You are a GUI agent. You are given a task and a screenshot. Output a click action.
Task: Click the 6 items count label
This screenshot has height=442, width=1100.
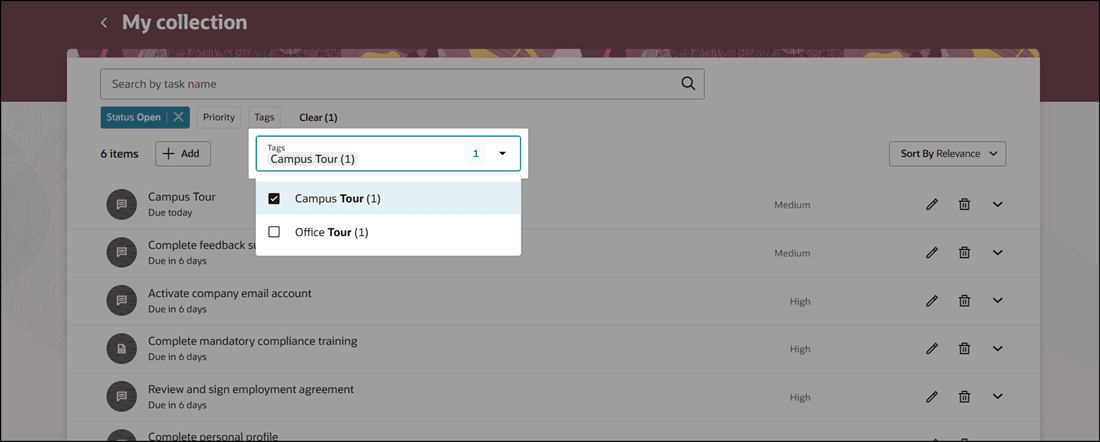coord(119,154)
